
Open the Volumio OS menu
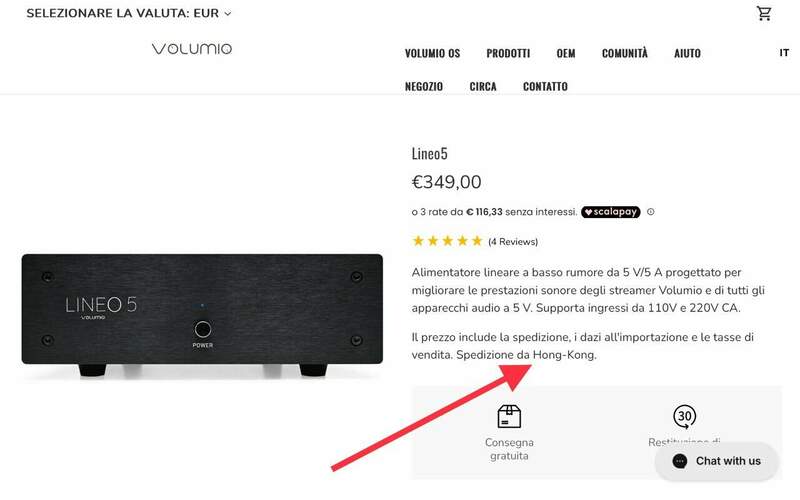point(432,53)
